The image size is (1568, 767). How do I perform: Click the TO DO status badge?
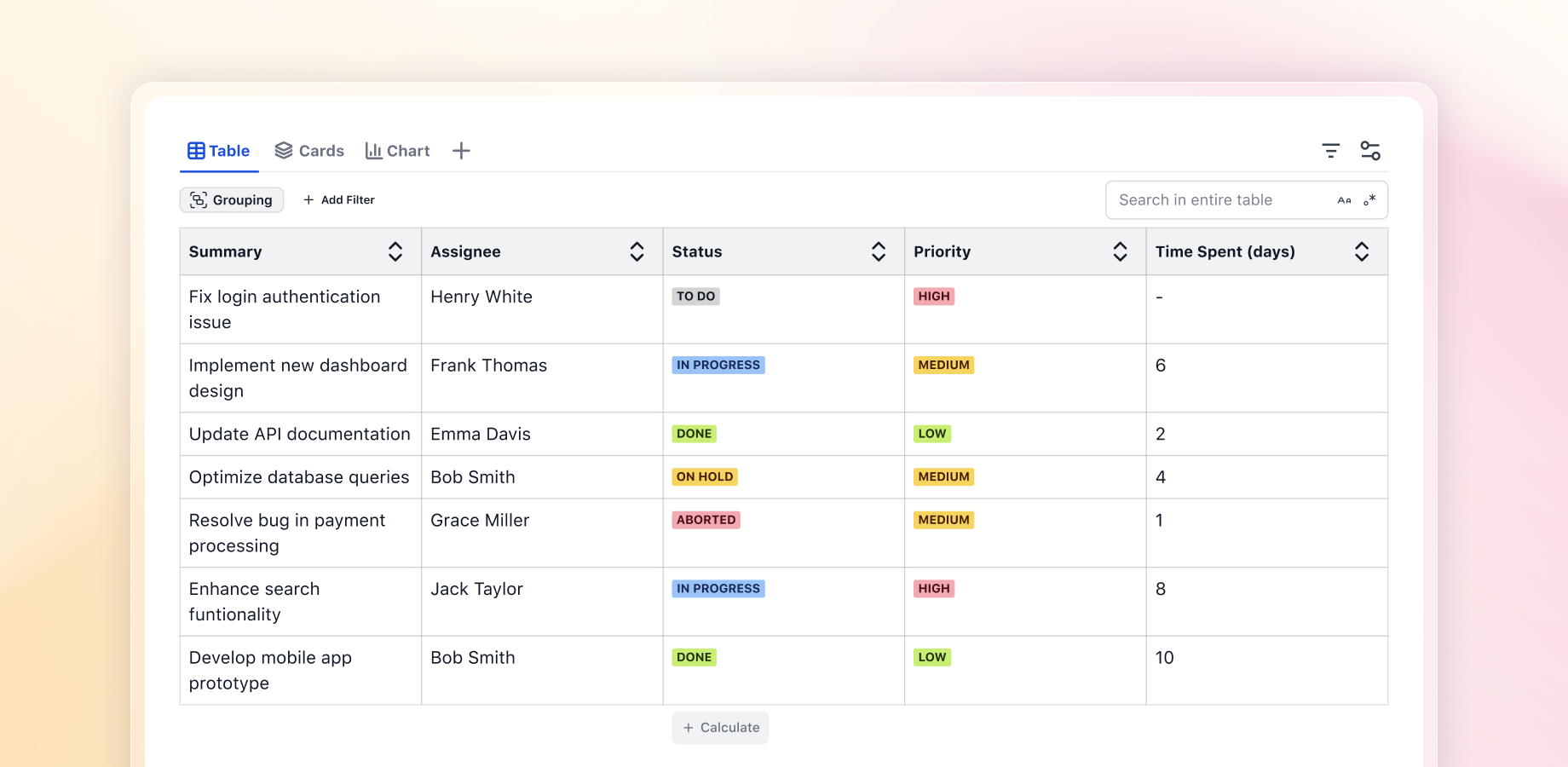(695, 297)
